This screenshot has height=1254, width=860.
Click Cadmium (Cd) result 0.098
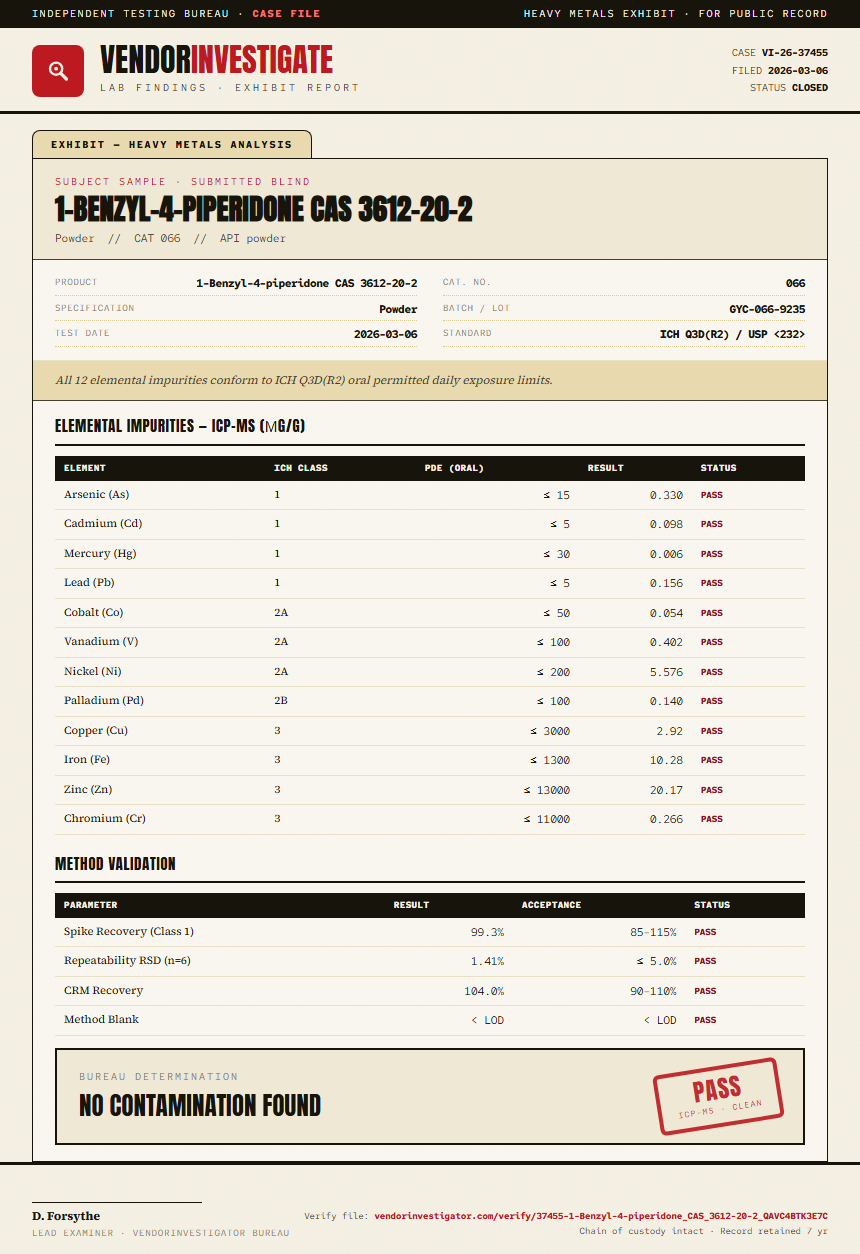tap(666, 524)
